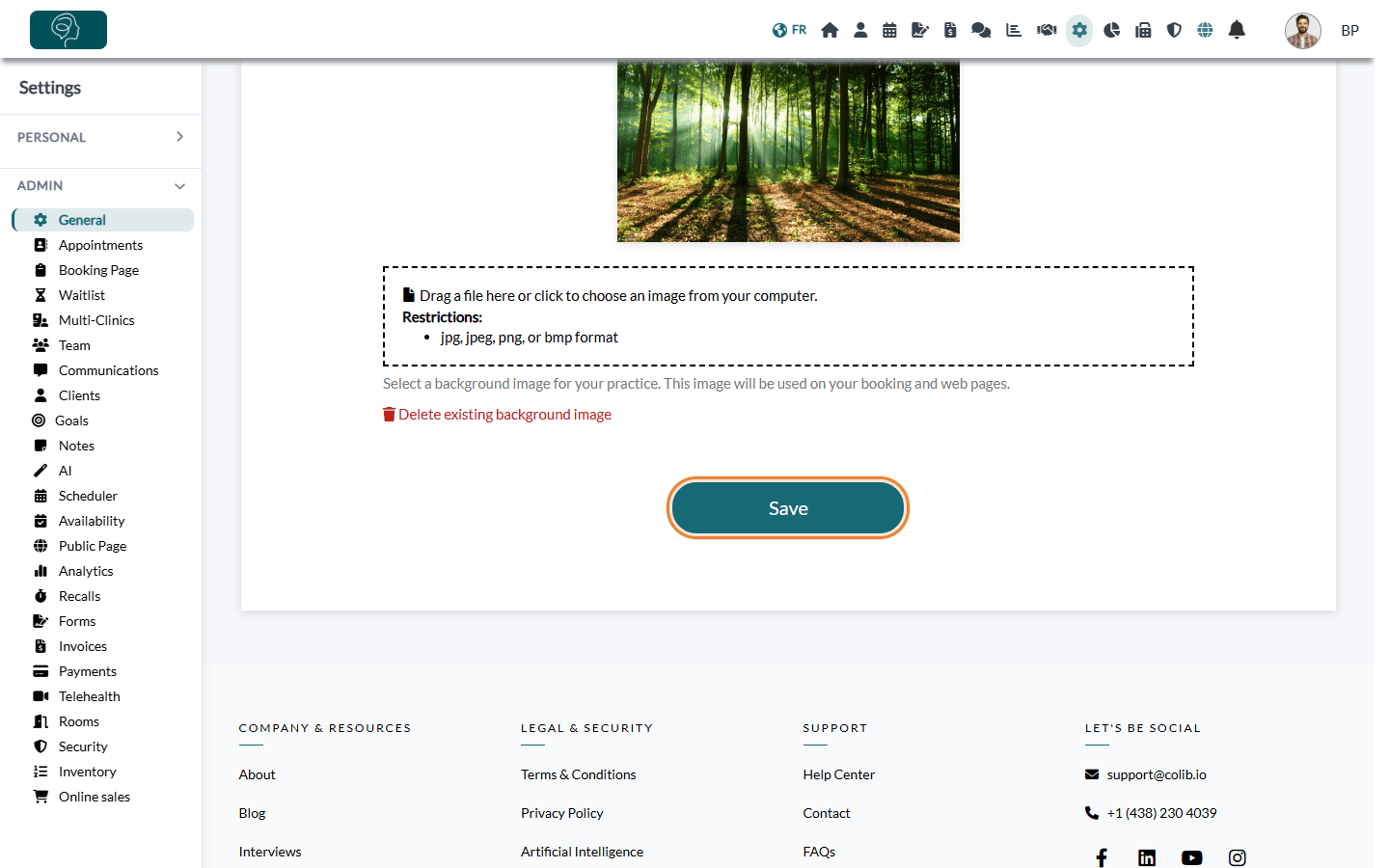This screenshot has width=1389, height=868.
Task: Open the forms signature icon in top bar
Action: tap(920, 30)
